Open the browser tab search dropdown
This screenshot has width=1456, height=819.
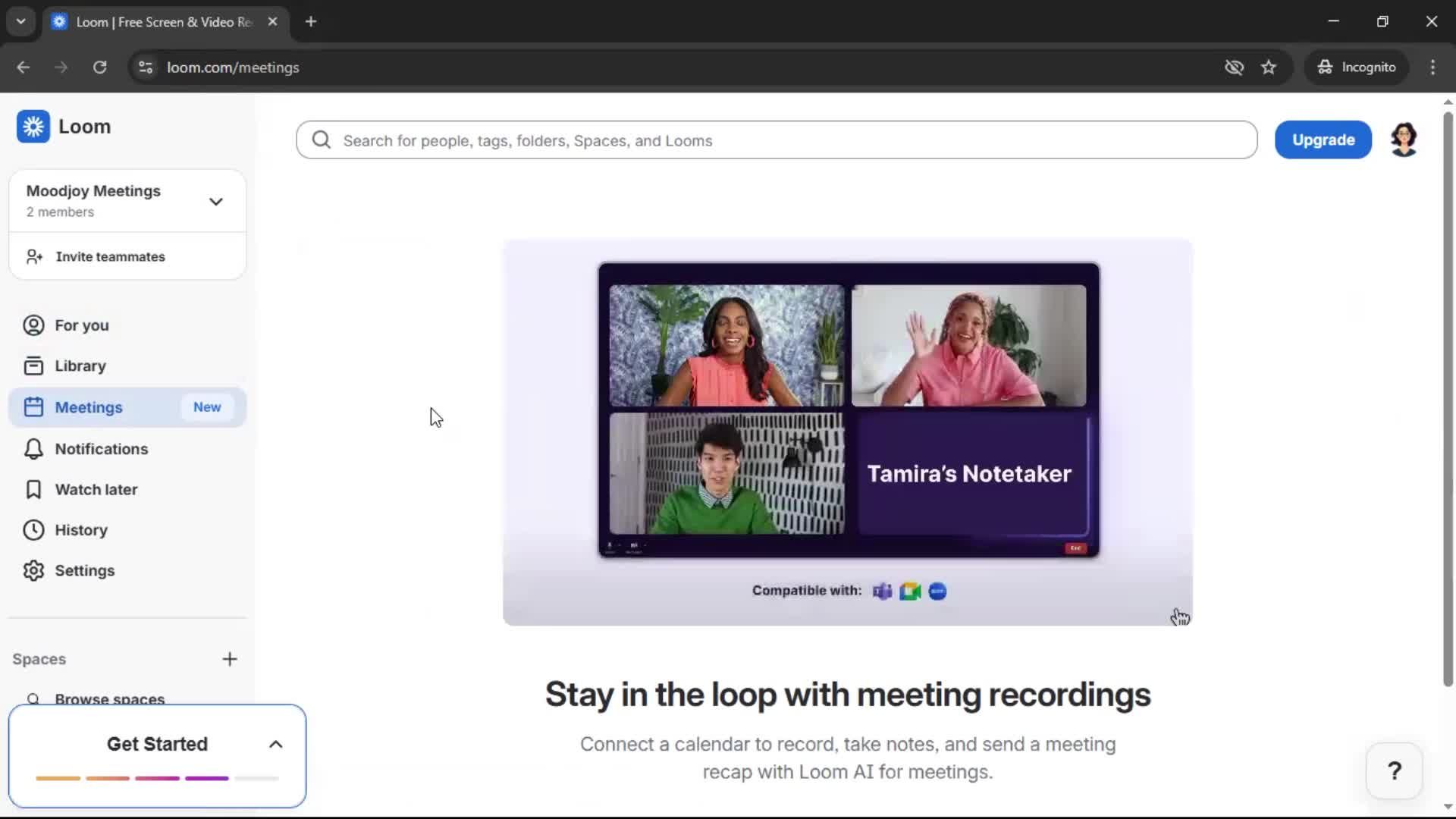point(20,21)
